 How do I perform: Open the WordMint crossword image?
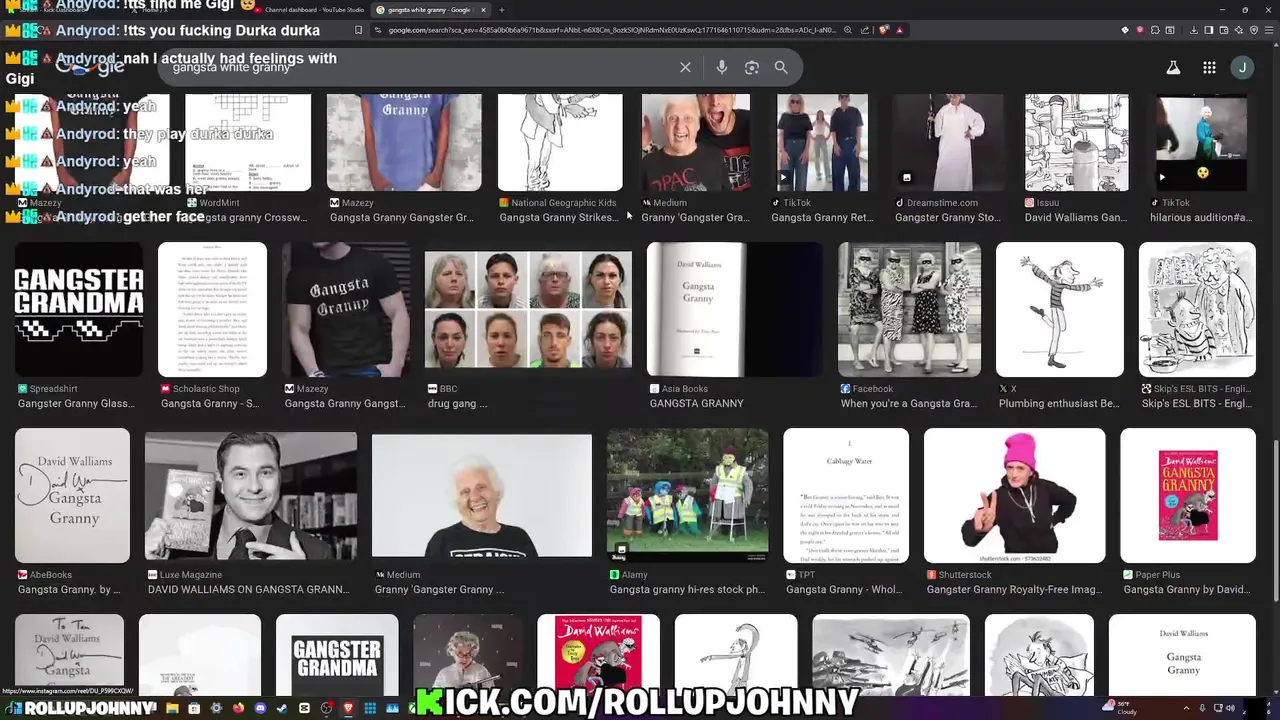(248, 142)
